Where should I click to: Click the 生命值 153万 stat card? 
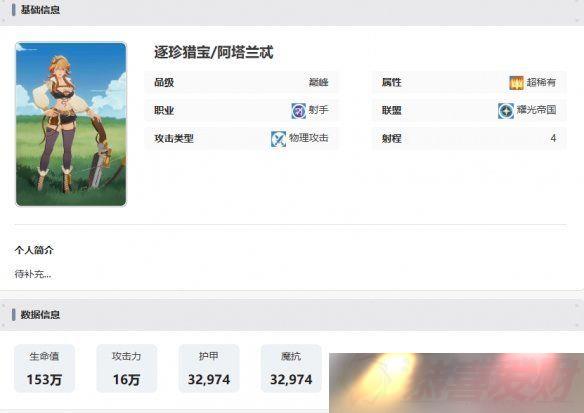click(44, 368)
